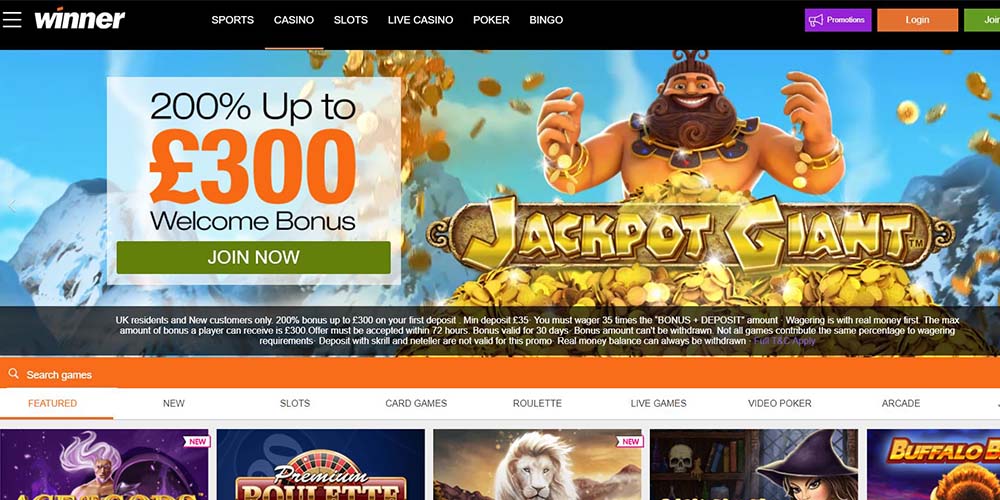Open the hamburger menu icon
The width and height of the screenshot is (1000, 500).
point(11,20)
